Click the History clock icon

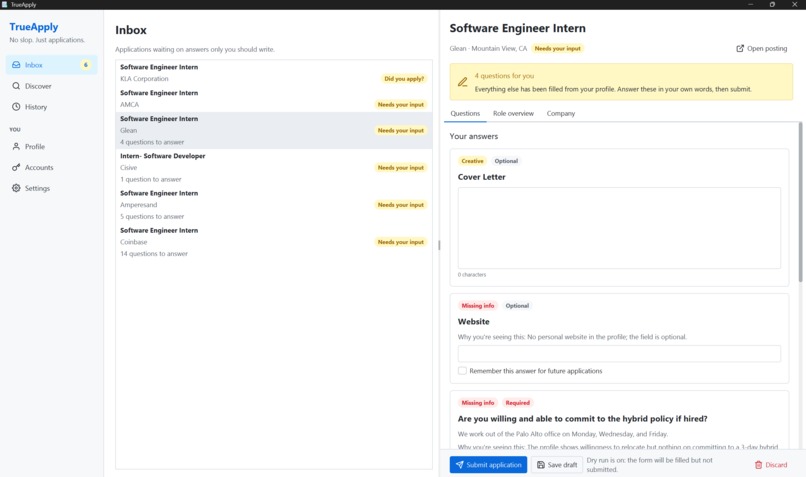click(16, 107)
